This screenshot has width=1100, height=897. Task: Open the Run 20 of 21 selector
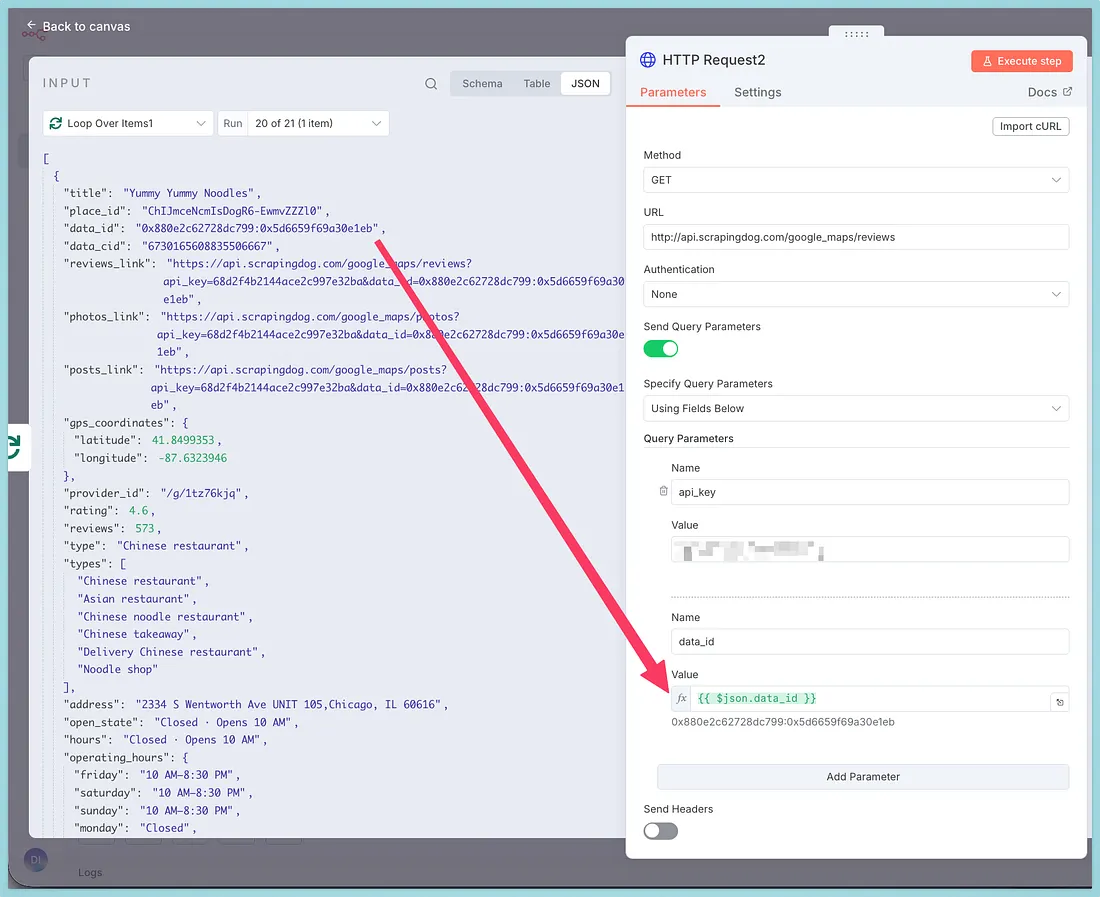(x=317, y=124)
